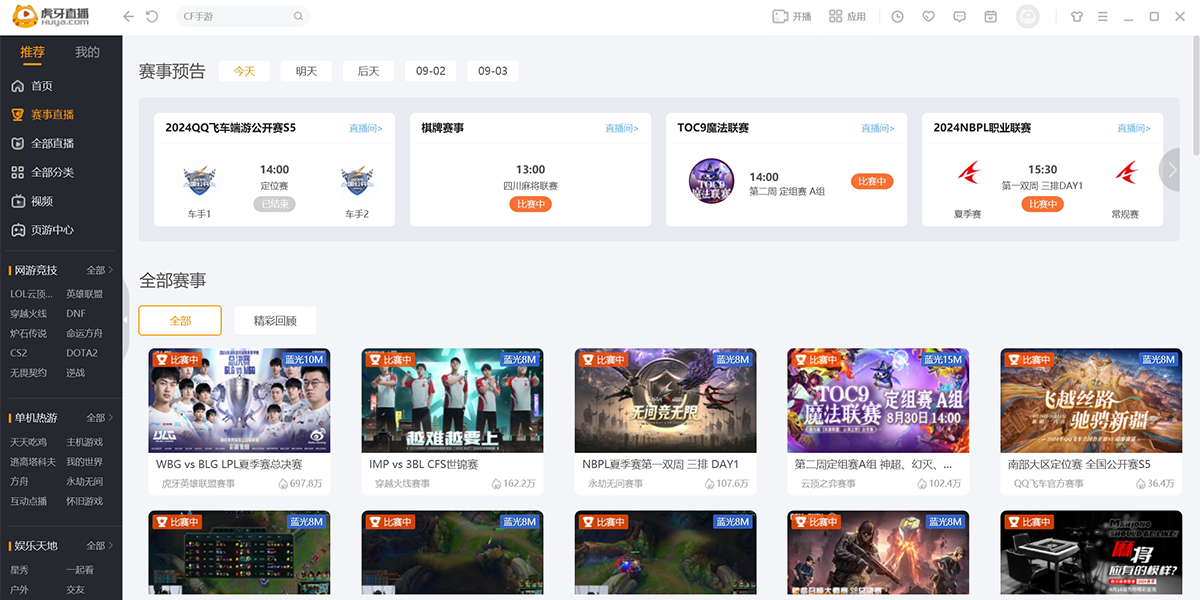Click 比赛中 button in TOC9 card
Screen dimensions: 1200x600
pyautogui.click(x=872, y=181)
